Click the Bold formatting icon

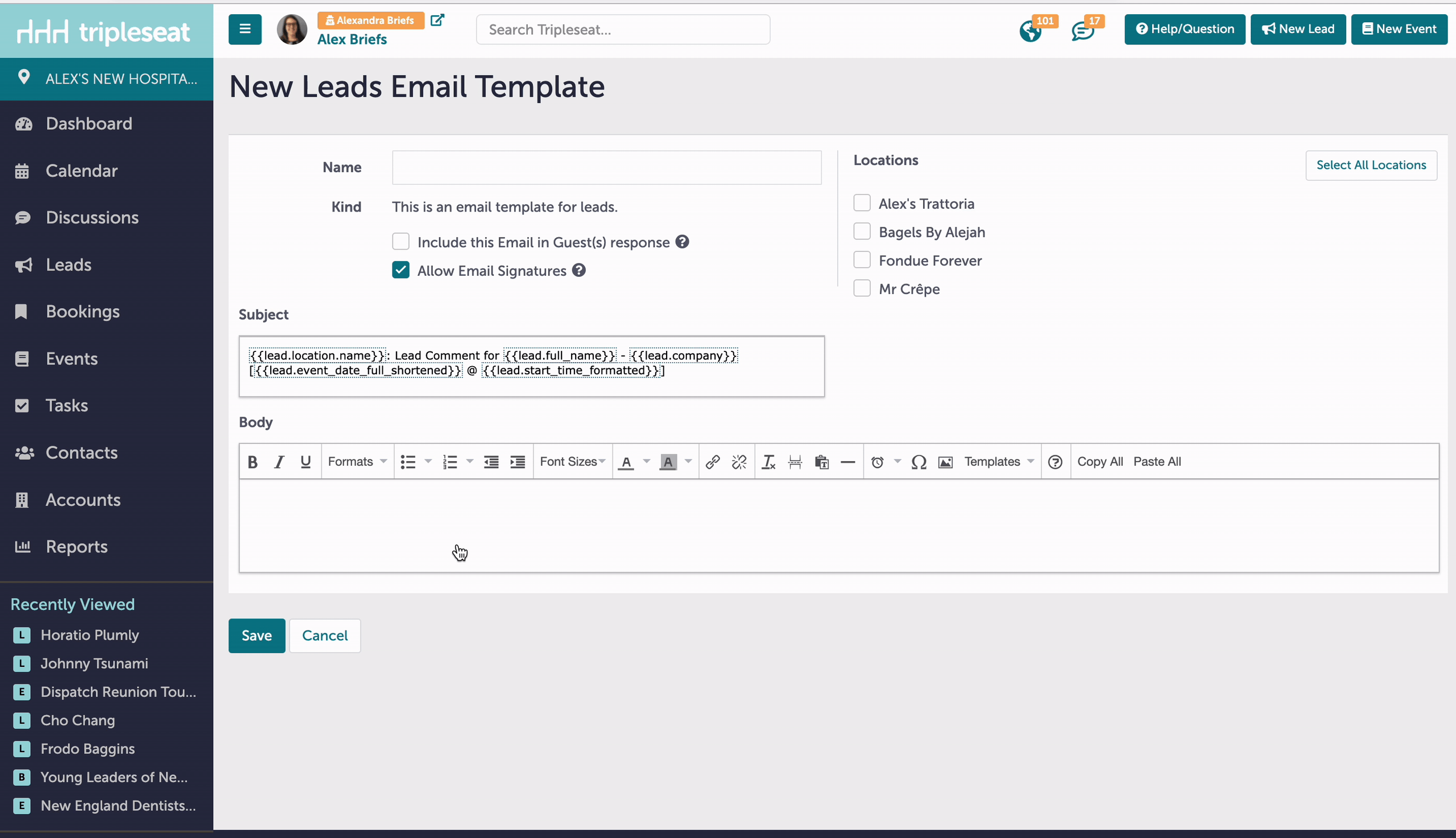click(252, 462)
